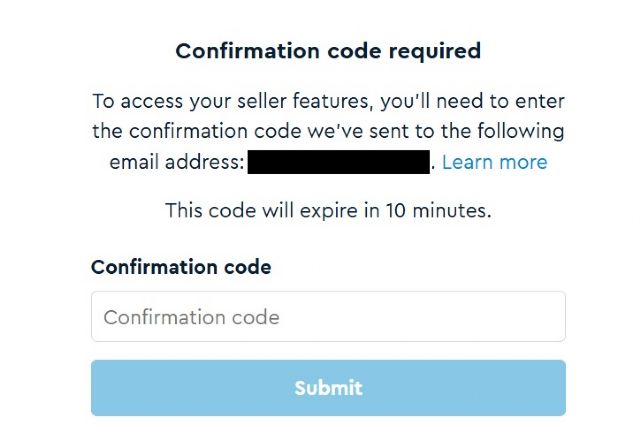Click the bold Confirmation code field label

[x=181, y=267]
